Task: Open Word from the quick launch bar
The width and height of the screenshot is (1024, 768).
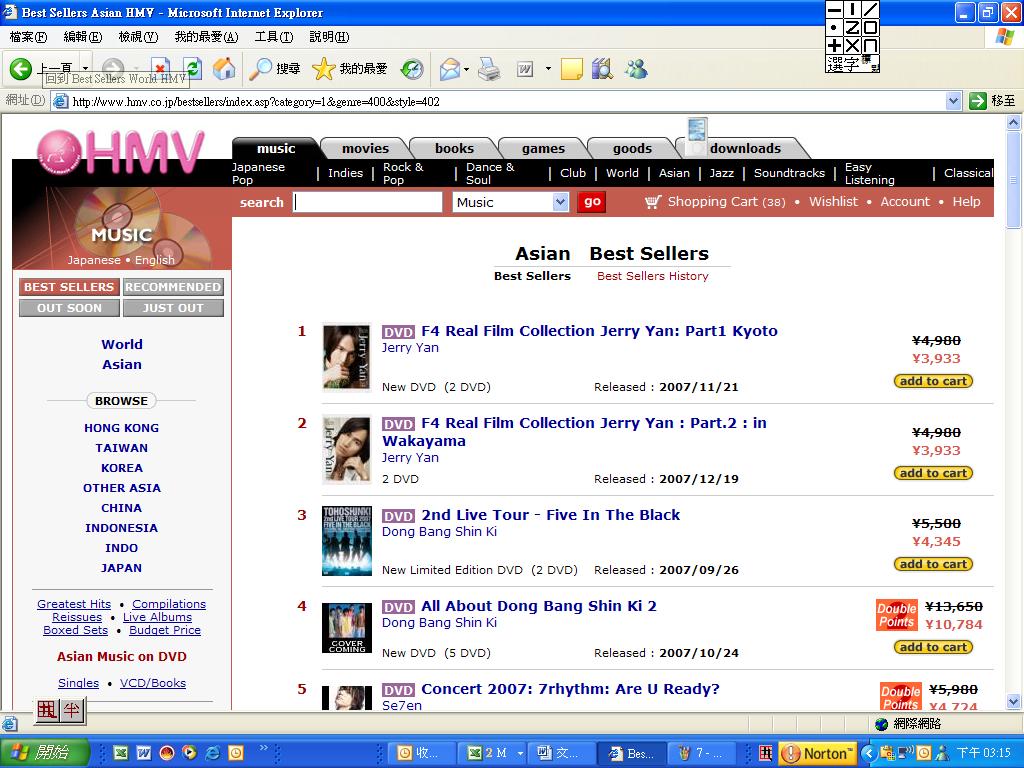Action: (x=144, y=753)
